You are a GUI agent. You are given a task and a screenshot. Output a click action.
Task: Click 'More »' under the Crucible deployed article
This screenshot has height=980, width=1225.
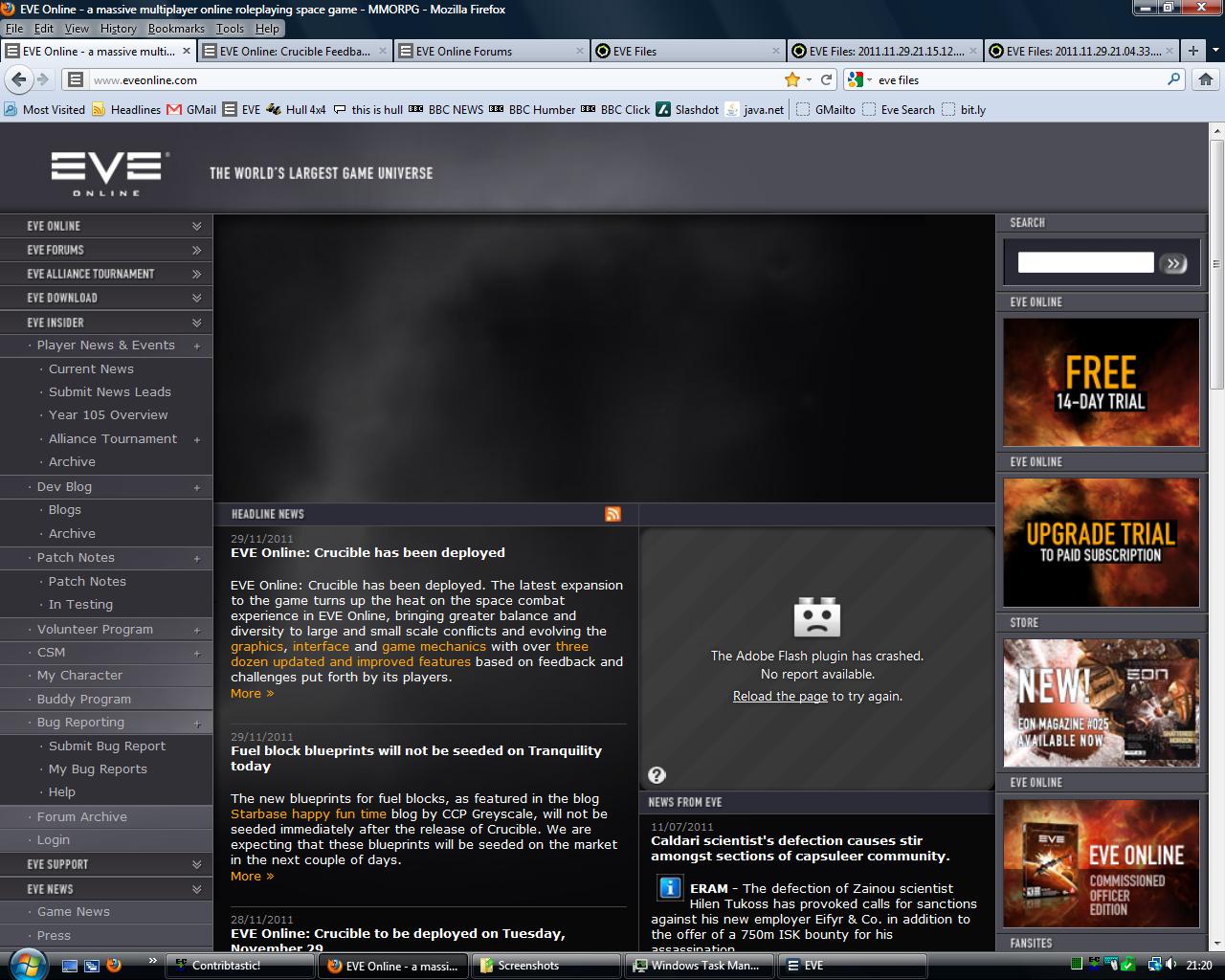coord(252,693)
